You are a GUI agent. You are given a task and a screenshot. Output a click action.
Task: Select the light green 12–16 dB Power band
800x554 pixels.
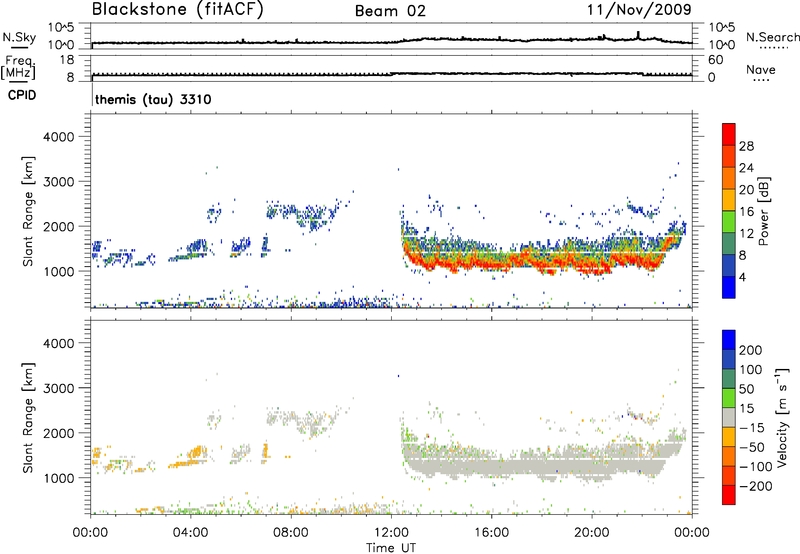pos(729,222)
